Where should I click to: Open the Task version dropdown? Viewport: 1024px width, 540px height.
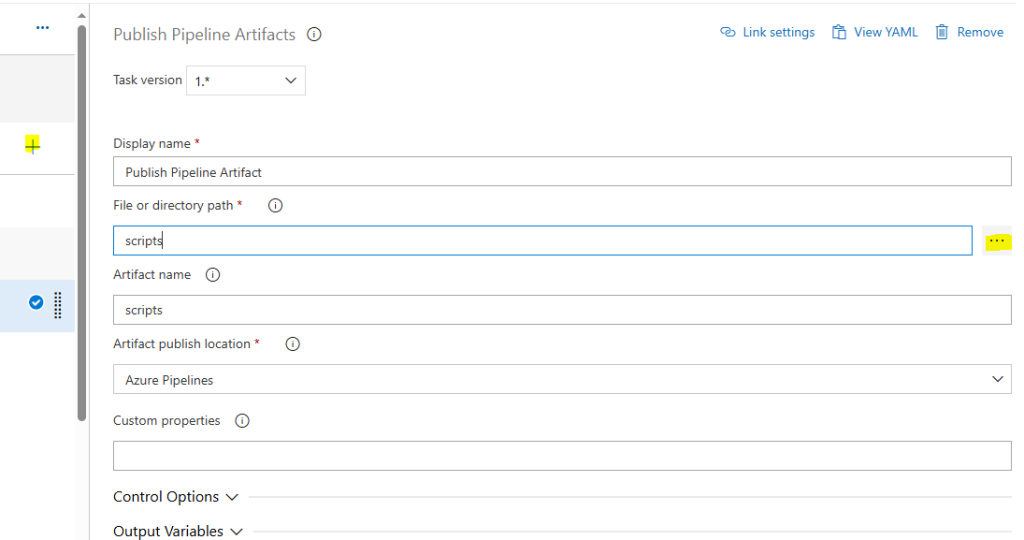(246, 81)
